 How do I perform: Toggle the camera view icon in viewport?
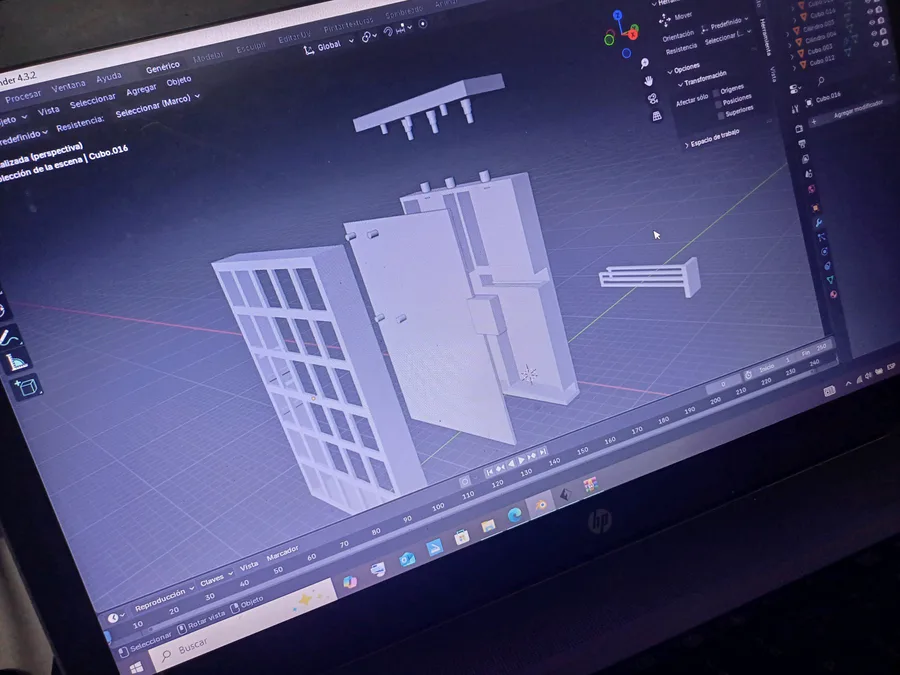pos(653,99)
